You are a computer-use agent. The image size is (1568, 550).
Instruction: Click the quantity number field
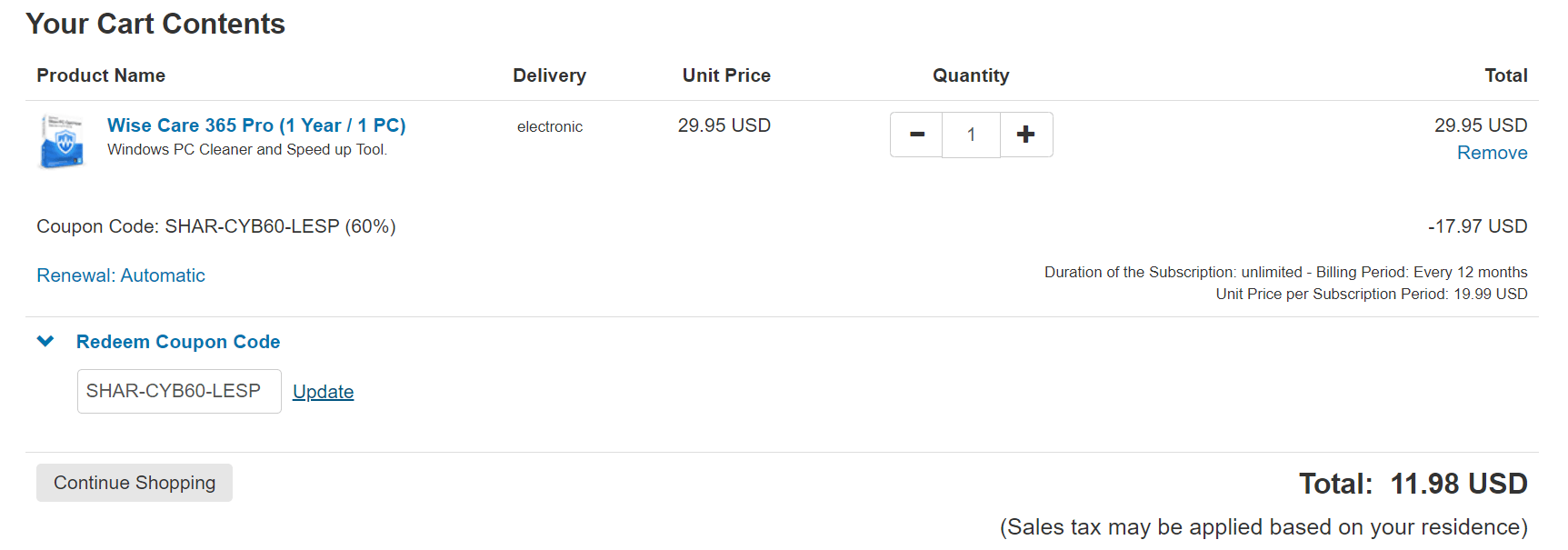[x=971, y=135]
